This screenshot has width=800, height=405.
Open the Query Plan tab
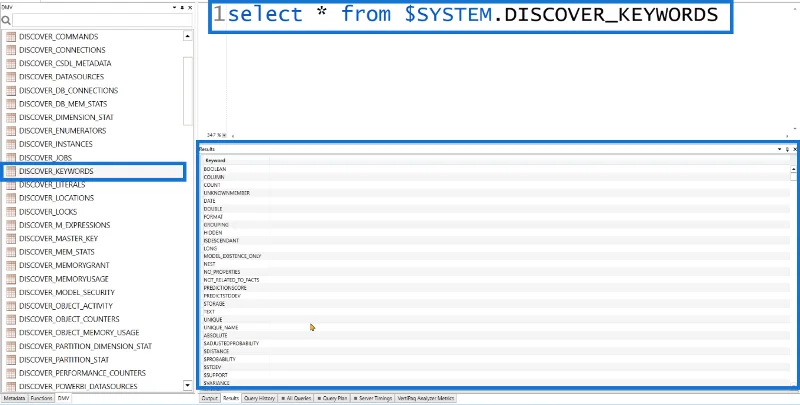click(332, 398)
